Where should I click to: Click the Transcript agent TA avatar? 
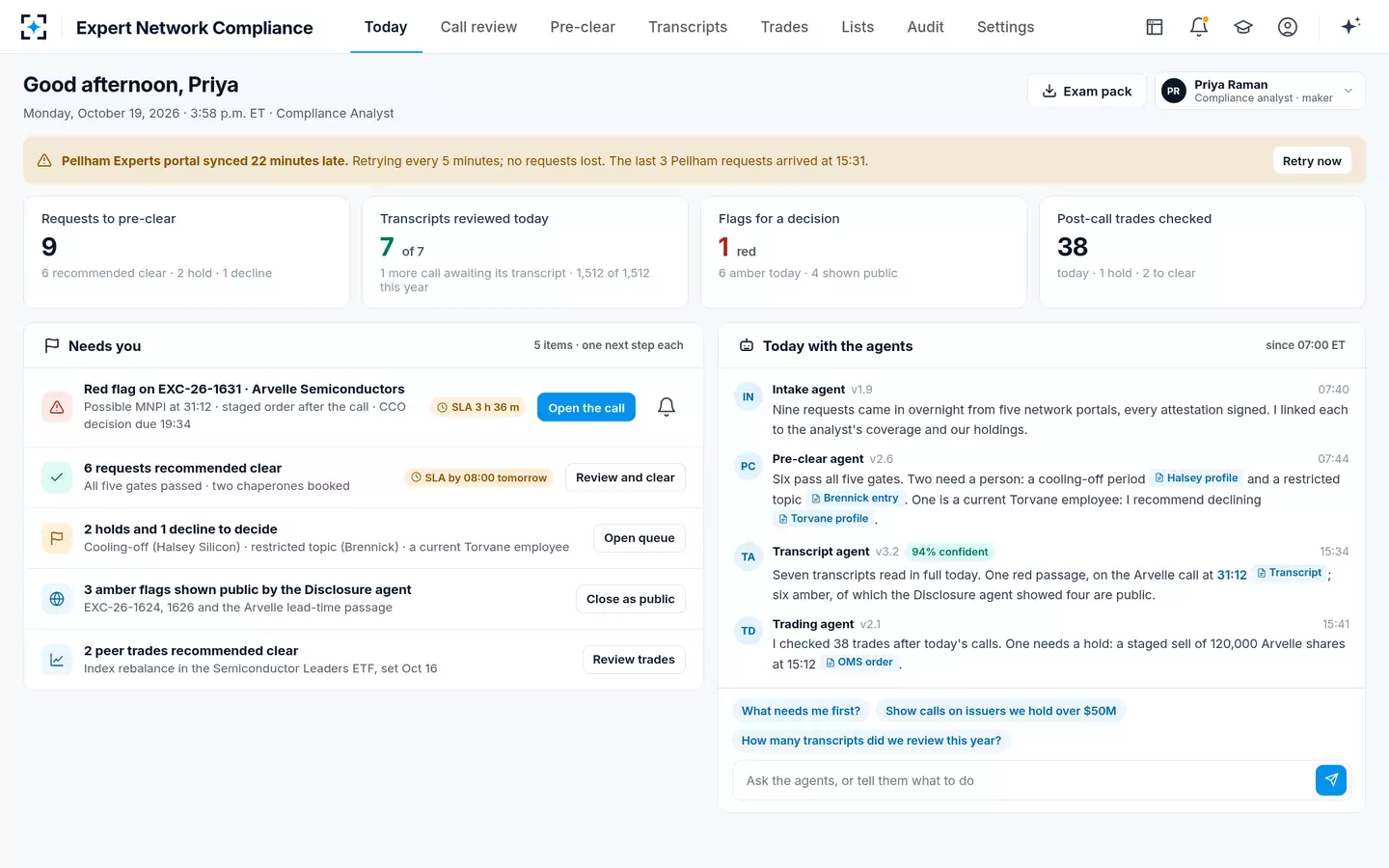point(749,557)
